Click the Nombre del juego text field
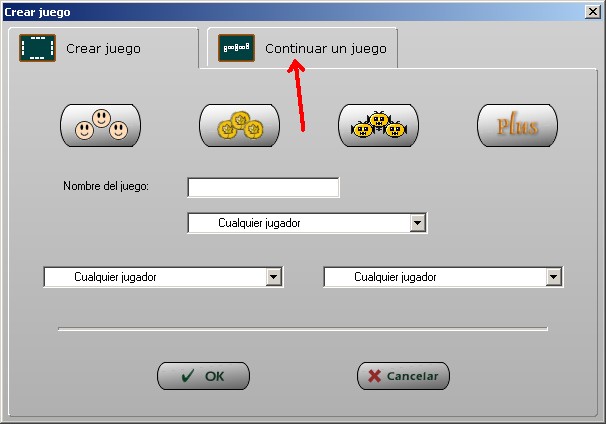This screenshot has width=606, height=424. [x=264, y=187]
